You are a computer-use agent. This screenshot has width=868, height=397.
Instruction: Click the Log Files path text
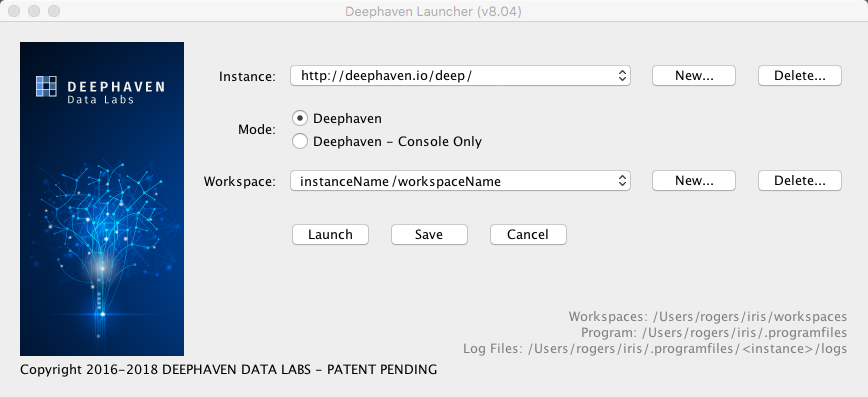(x=655, y=349)
